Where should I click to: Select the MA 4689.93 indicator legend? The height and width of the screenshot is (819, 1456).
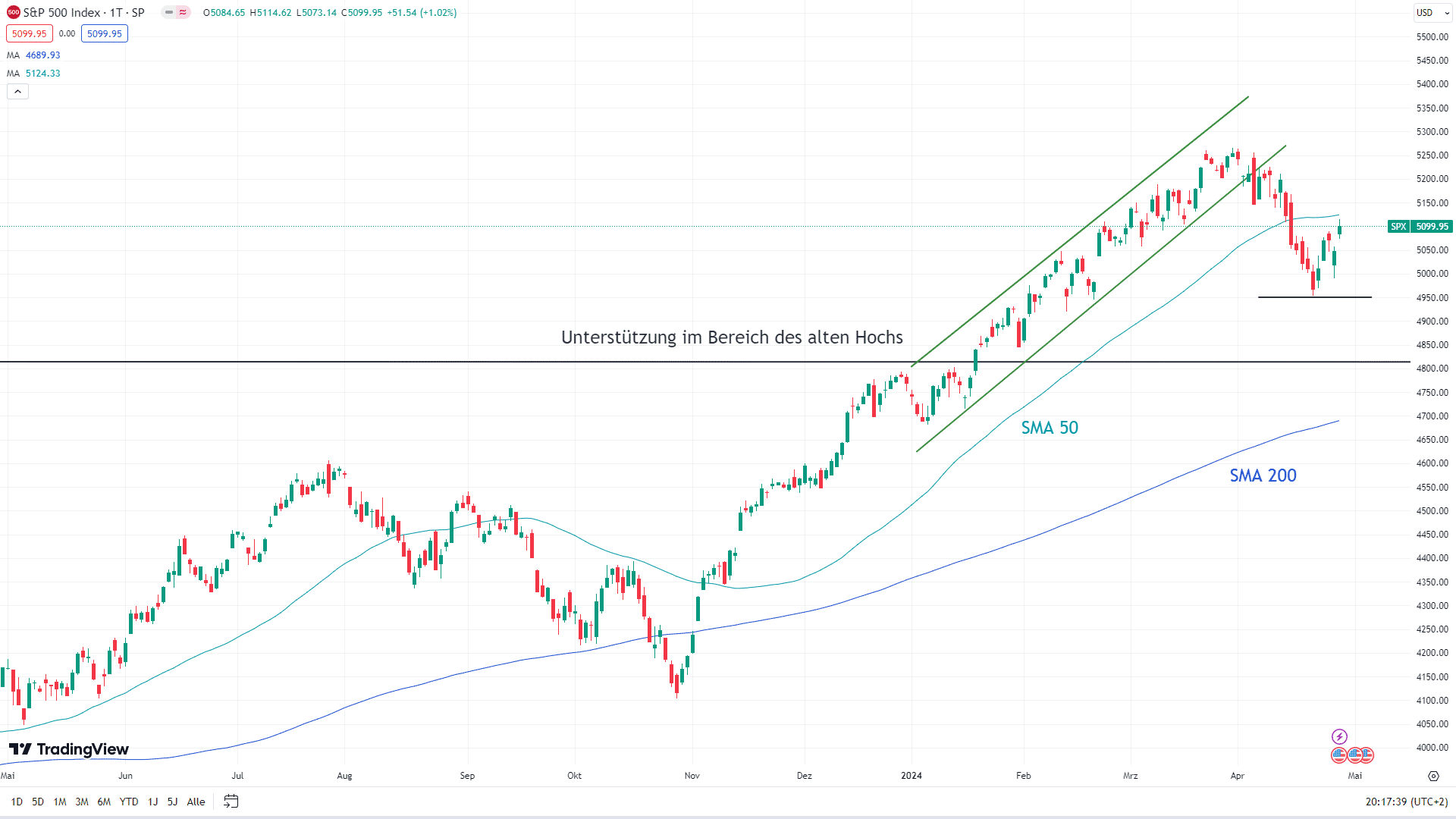click(x=33, y=55)
